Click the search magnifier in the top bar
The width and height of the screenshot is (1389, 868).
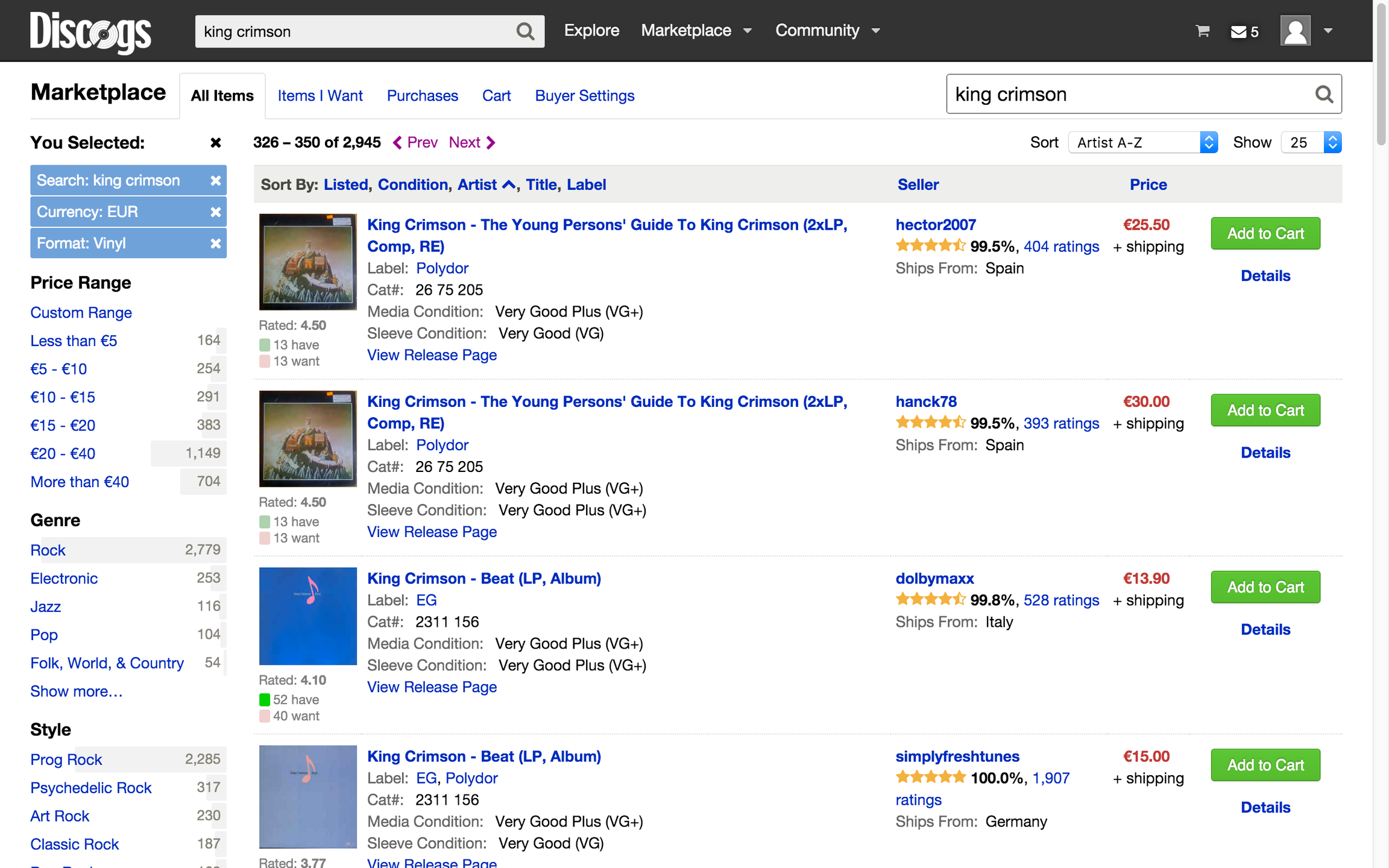pyautogui.click(x=525, y=31)
